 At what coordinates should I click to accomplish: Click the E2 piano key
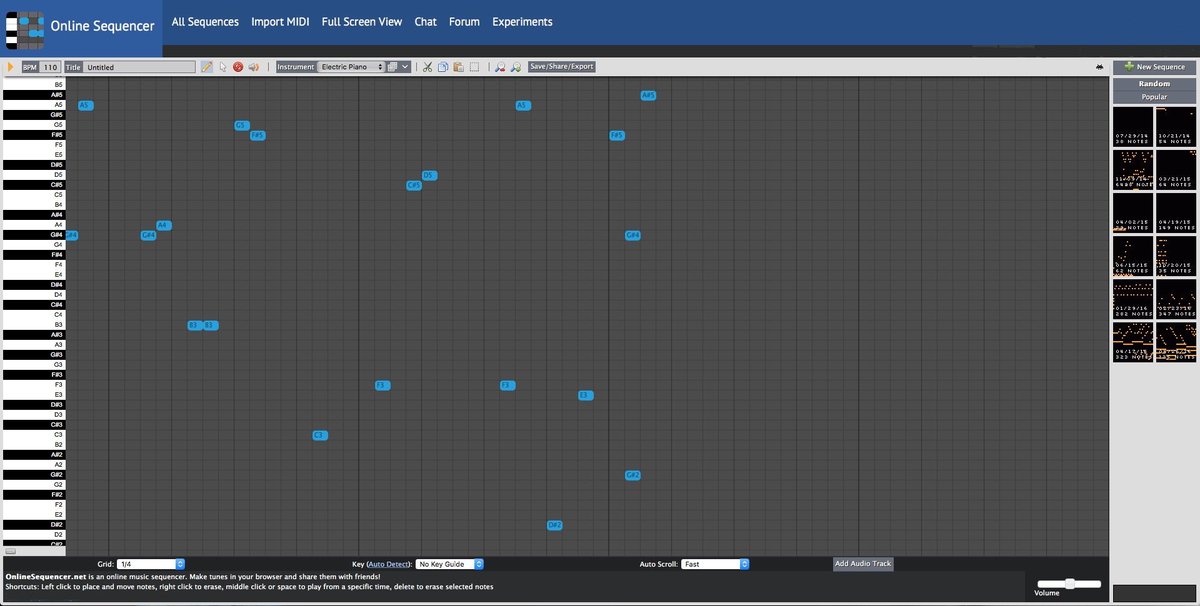(x=35, y=515)
